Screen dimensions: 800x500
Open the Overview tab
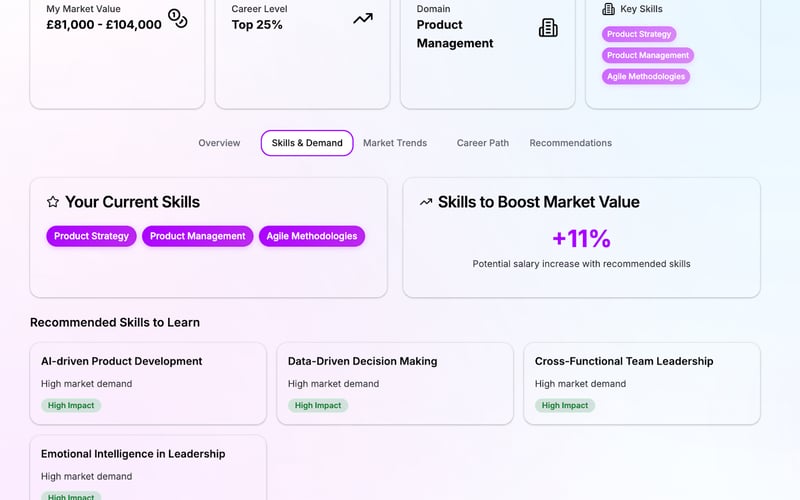coord(219,143)
